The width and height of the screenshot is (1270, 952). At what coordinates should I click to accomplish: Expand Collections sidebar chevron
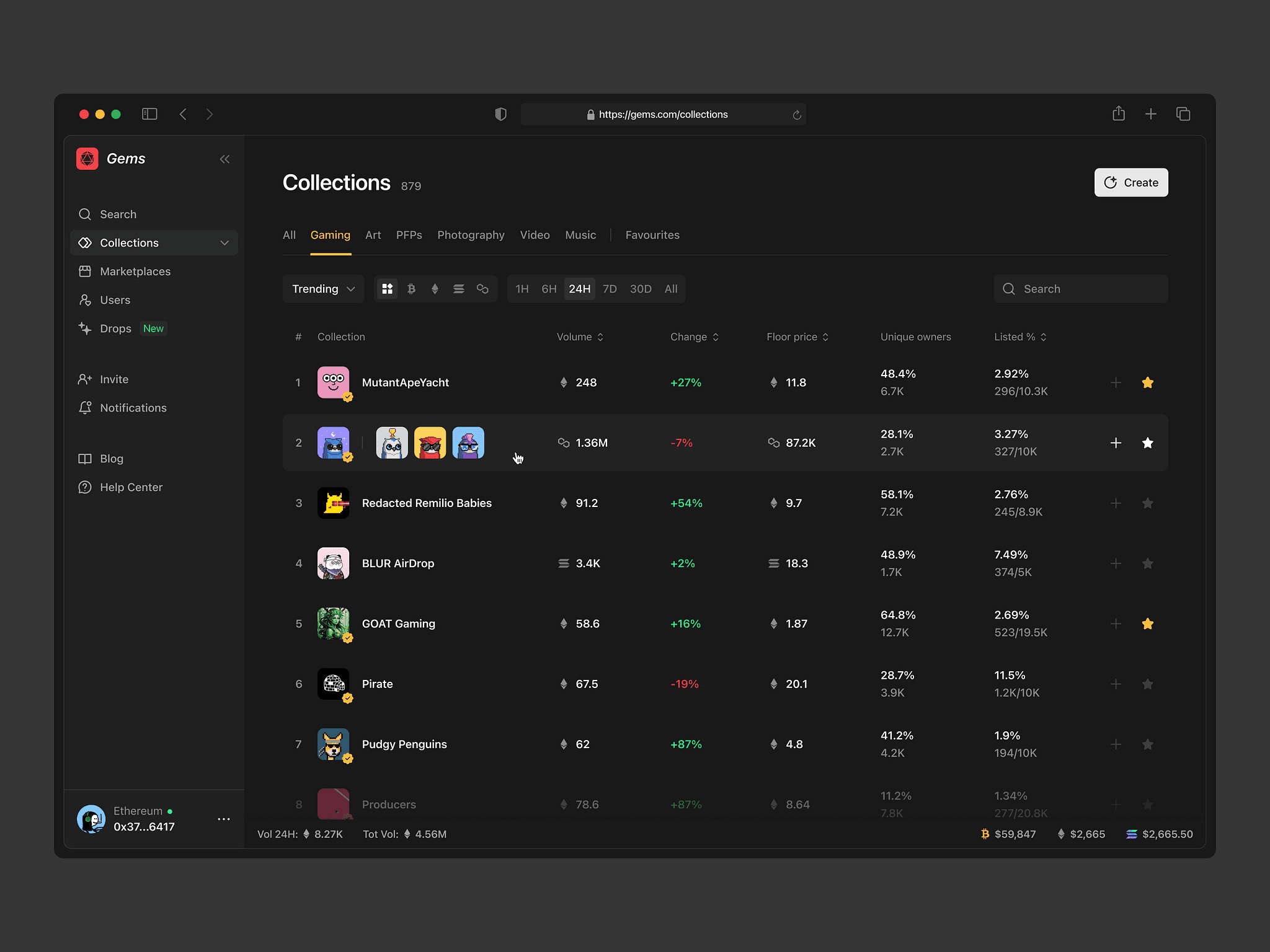224,243
